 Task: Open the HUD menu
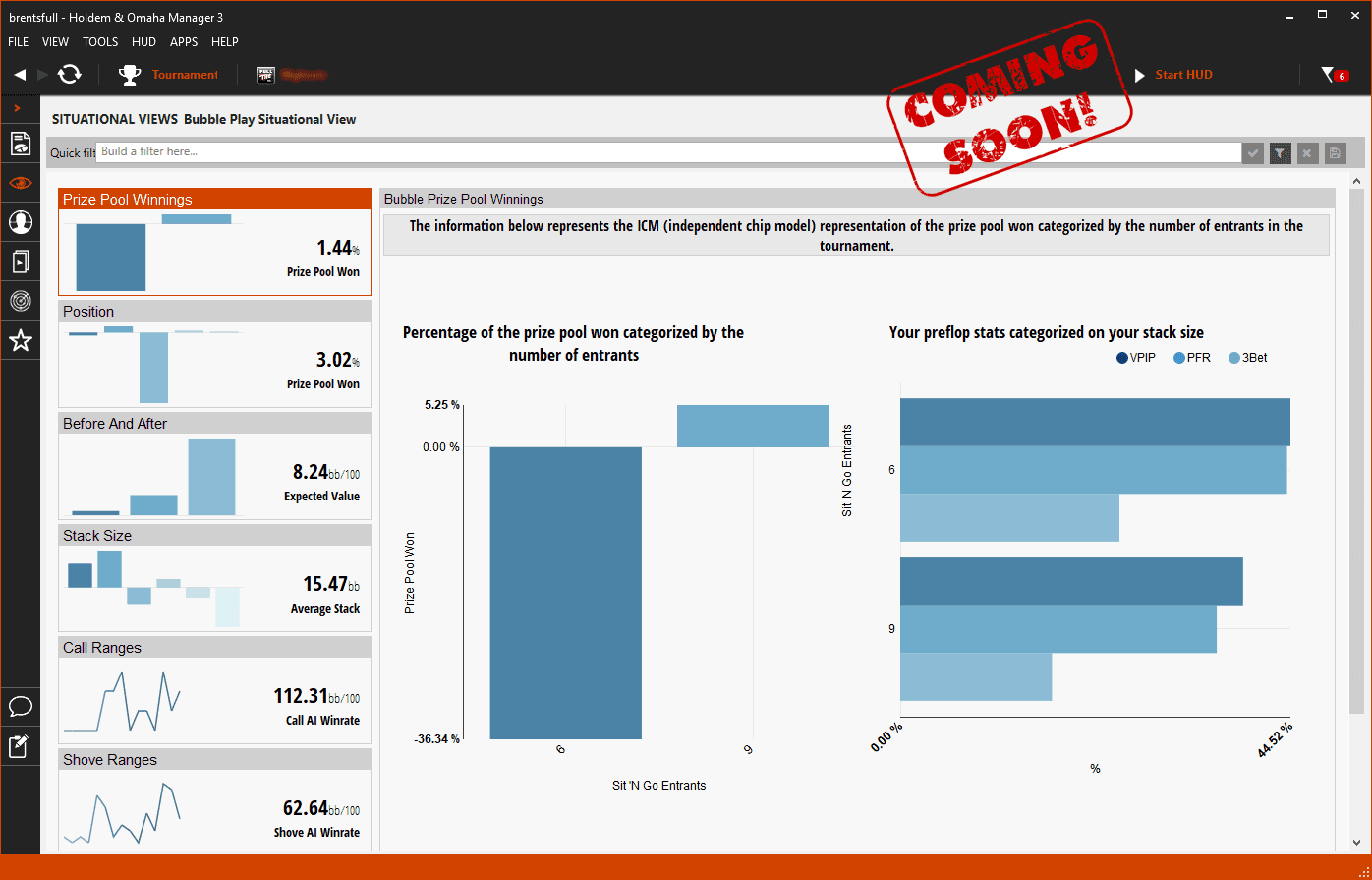(143, 42)
